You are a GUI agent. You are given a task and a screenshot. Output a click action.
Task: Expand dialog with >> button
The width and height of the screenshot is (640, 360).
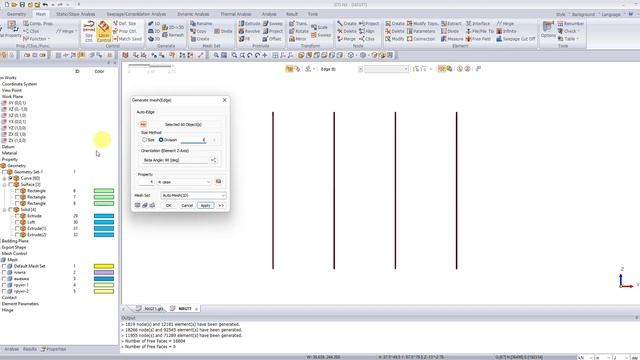point(221,205)
